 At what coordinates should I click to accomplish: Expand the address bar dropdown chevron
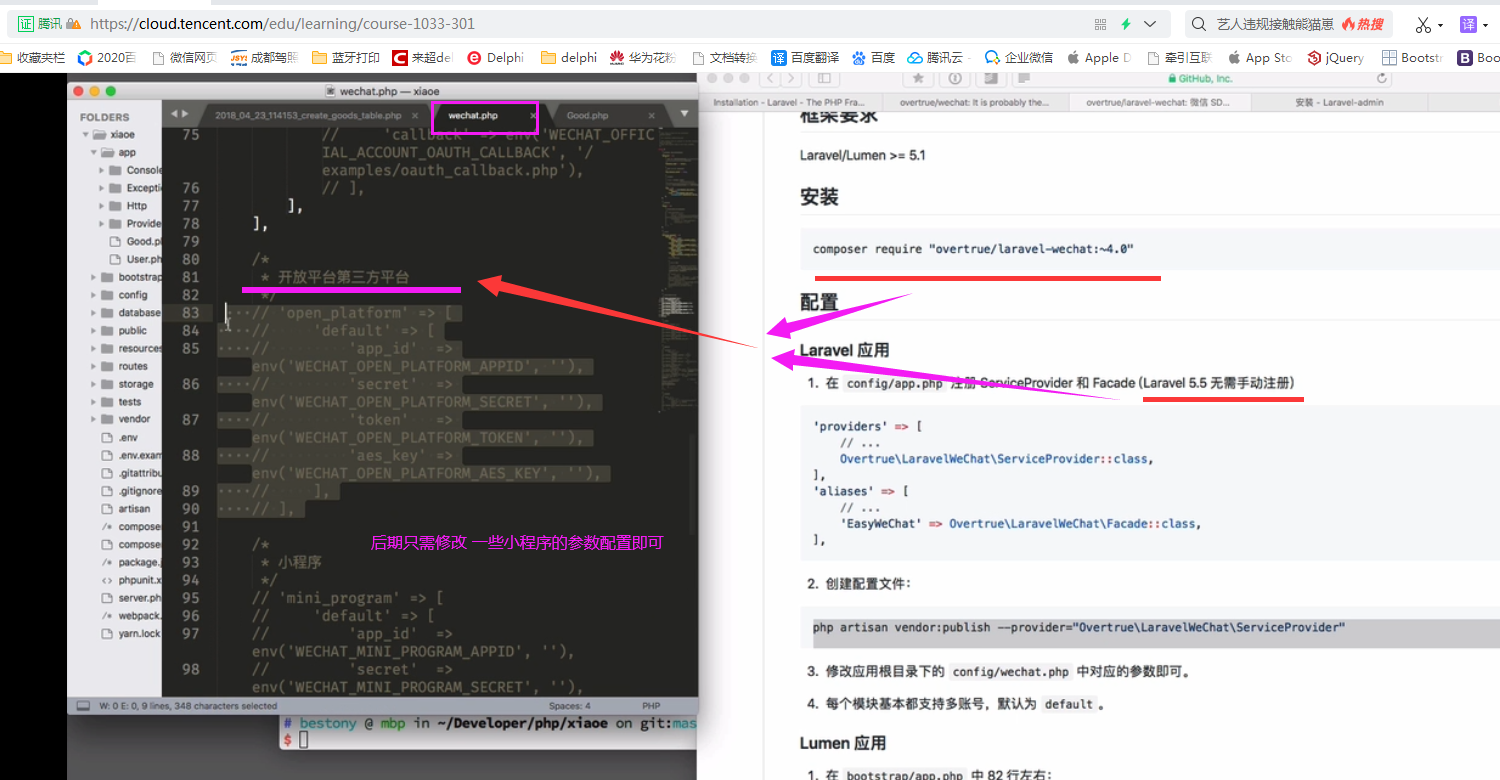tap(1150, 24)
